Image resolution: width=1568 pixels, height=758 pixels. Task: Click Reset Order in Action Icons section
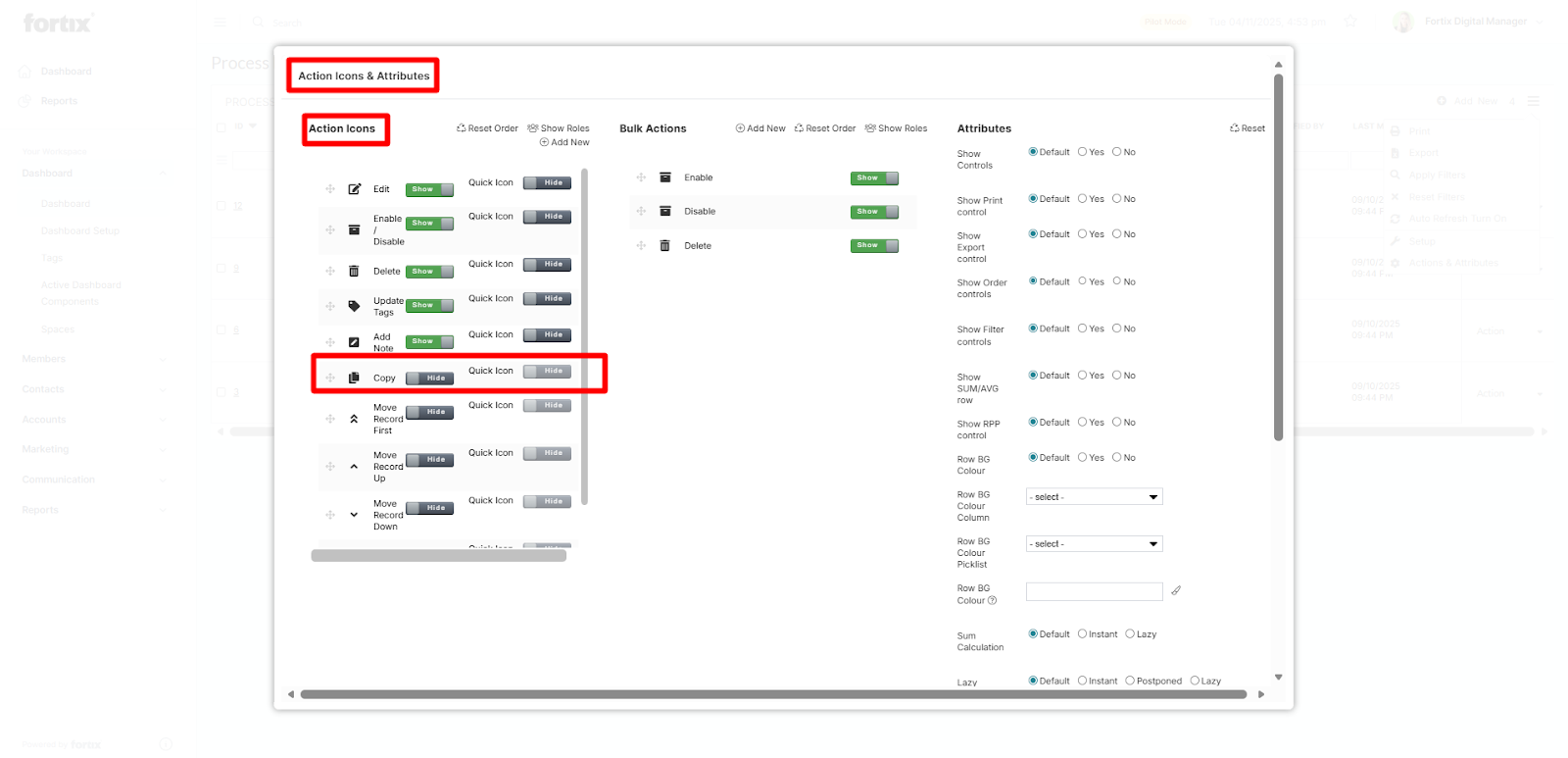[x=487, y=128]
